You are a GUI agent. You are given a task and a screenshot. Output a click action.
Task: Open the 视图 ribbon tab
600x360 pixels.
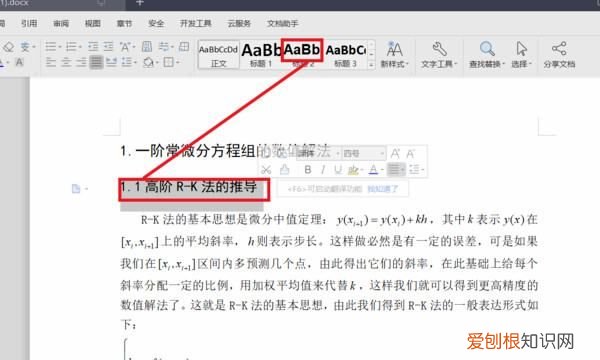[93, 23]
